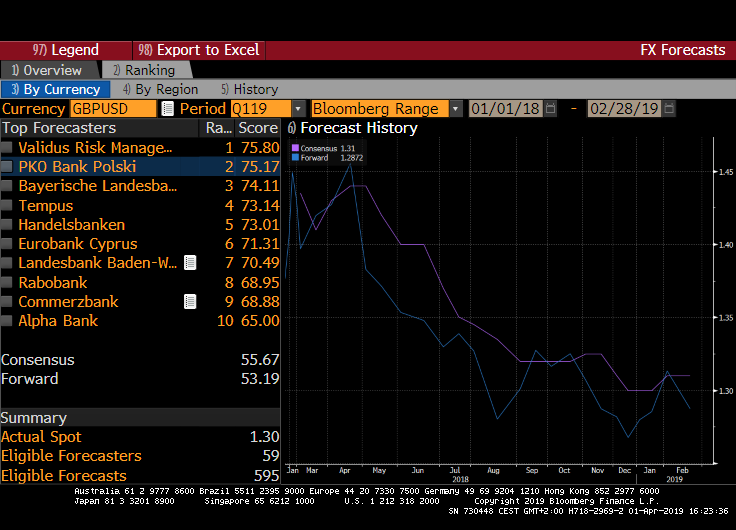736x530 pixels.
Task: Enable the Rabobank checkbox
Action: pyautogui.click(x=8, y=283)
